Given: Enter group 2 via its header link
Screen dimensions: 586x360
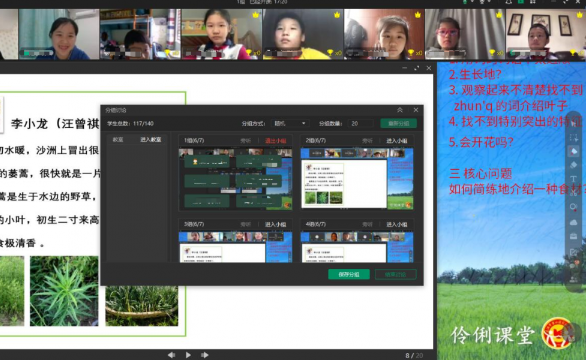Looking at the screenshot, I should tap(397, 141).
